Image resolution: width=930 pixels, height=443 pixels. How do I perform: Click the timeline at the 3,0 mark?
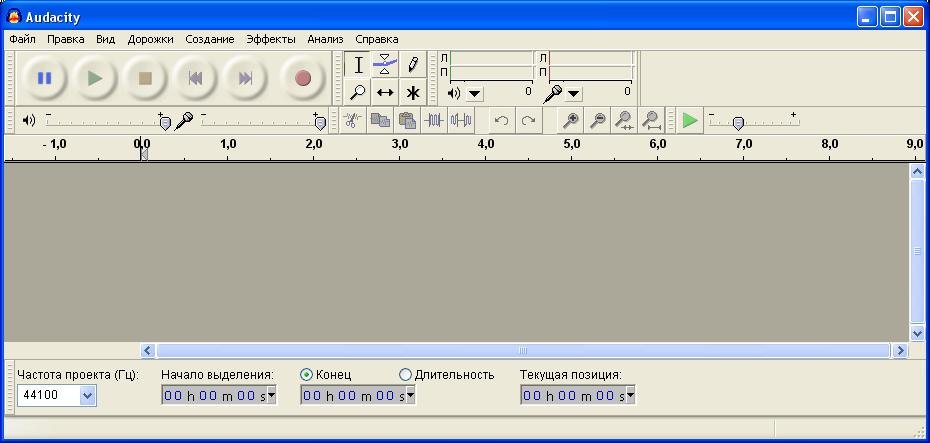(400, 144)
